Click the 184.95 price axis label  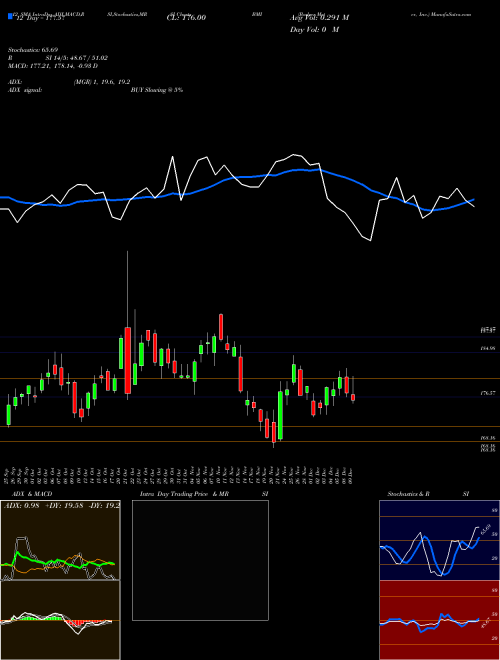coord(488,349)
